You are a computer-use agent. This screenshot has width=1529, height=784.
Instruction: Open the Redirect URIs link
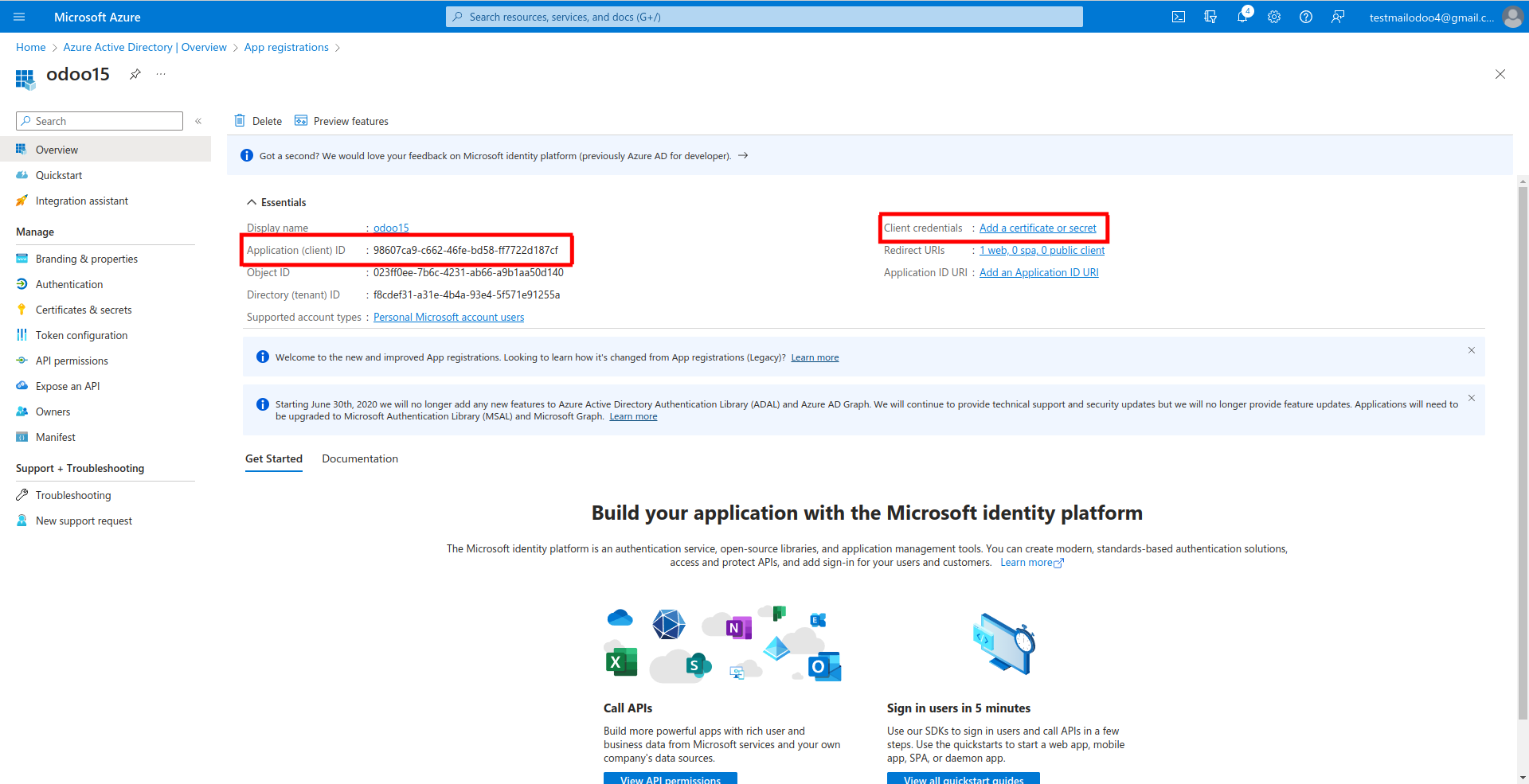pyautogui.click(x=1042, y=251)
